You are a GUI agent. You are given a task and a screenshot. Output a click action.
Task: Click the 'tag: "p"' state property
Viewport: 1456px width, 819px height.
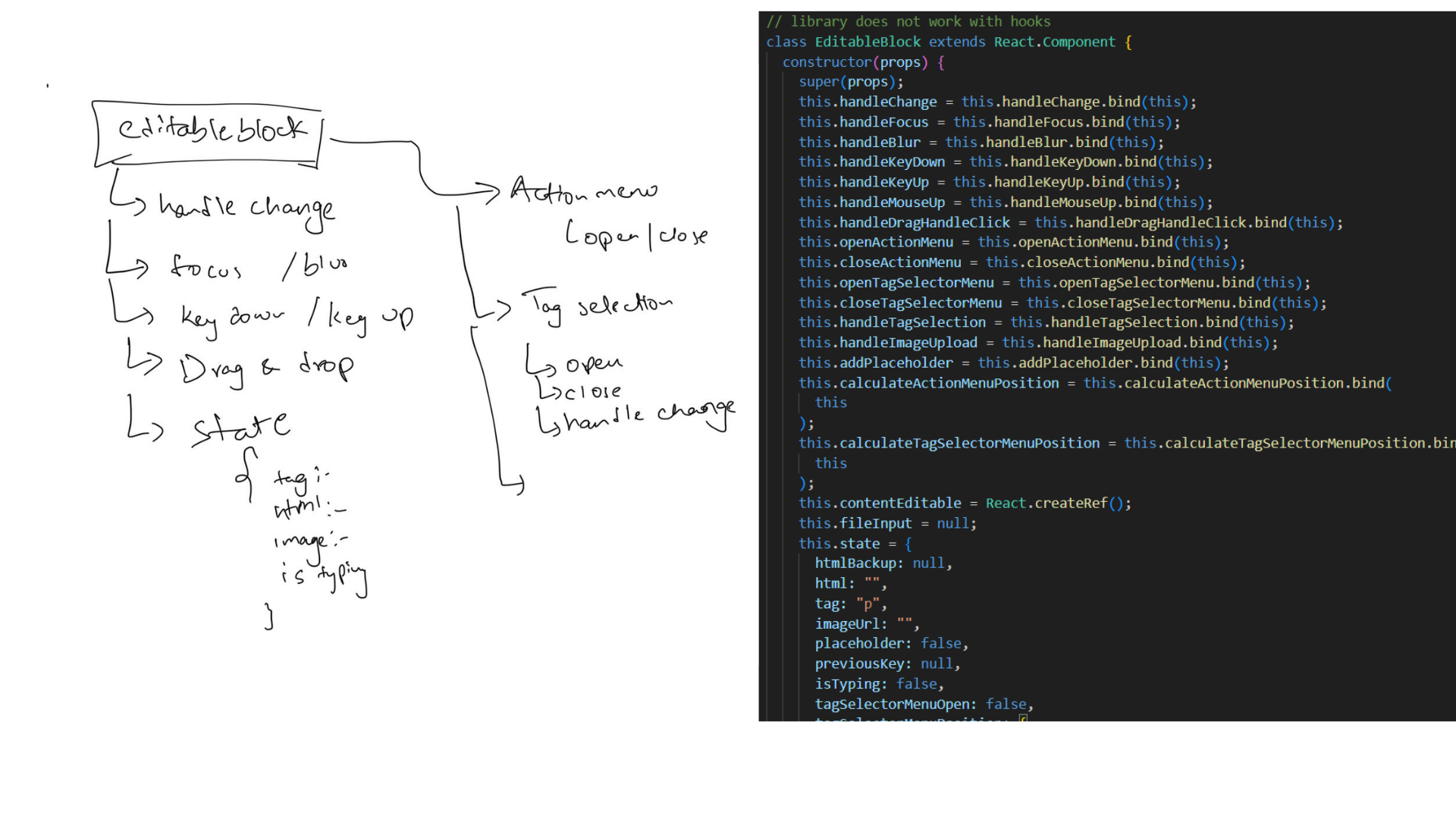(x=850, y=604)
